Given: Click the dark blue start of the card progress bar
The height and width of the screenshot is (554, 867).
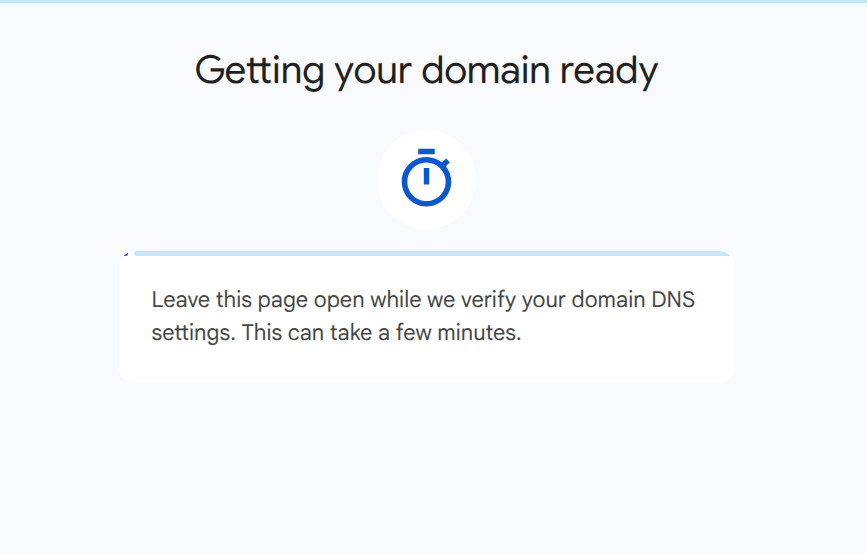Looking at the screenshot, I should click(126, 254).
